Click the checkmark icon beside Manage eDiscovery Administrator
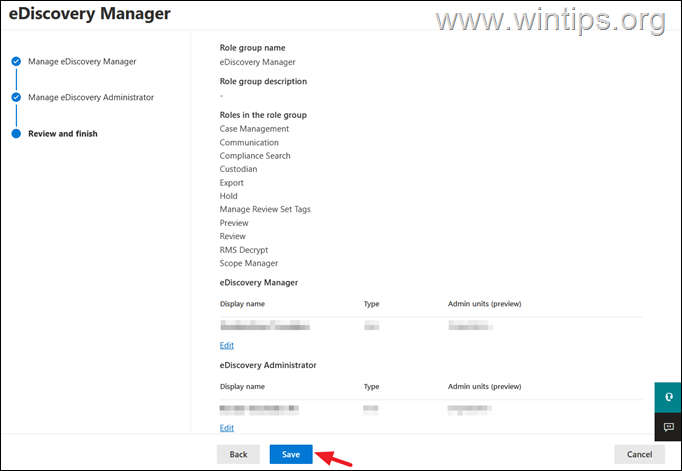Image resolution: width=682 pixels, height=471 pixels. [16, 97]
